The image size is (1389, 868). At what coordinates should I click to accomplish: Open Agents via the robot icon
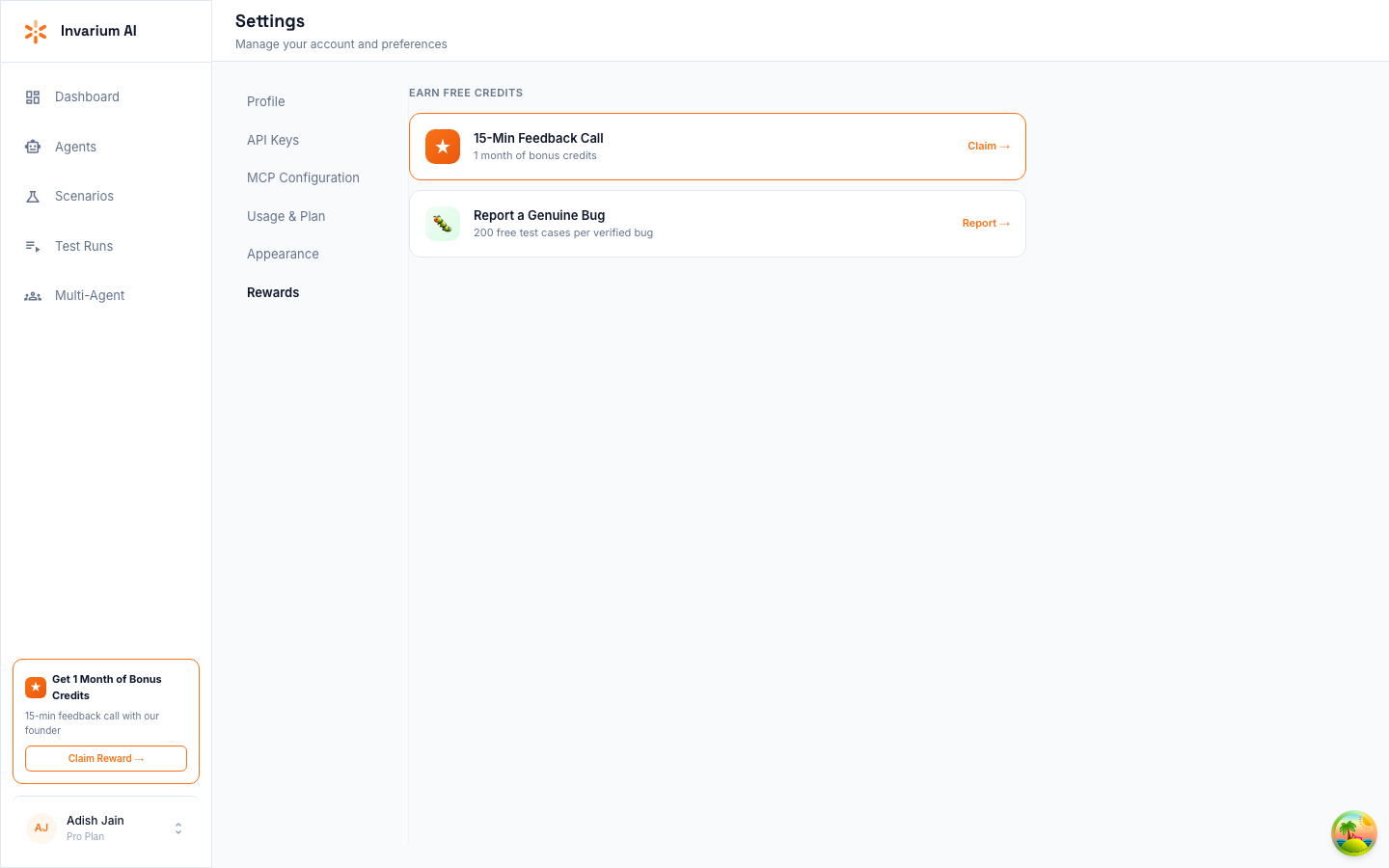[x=32, y=147]
